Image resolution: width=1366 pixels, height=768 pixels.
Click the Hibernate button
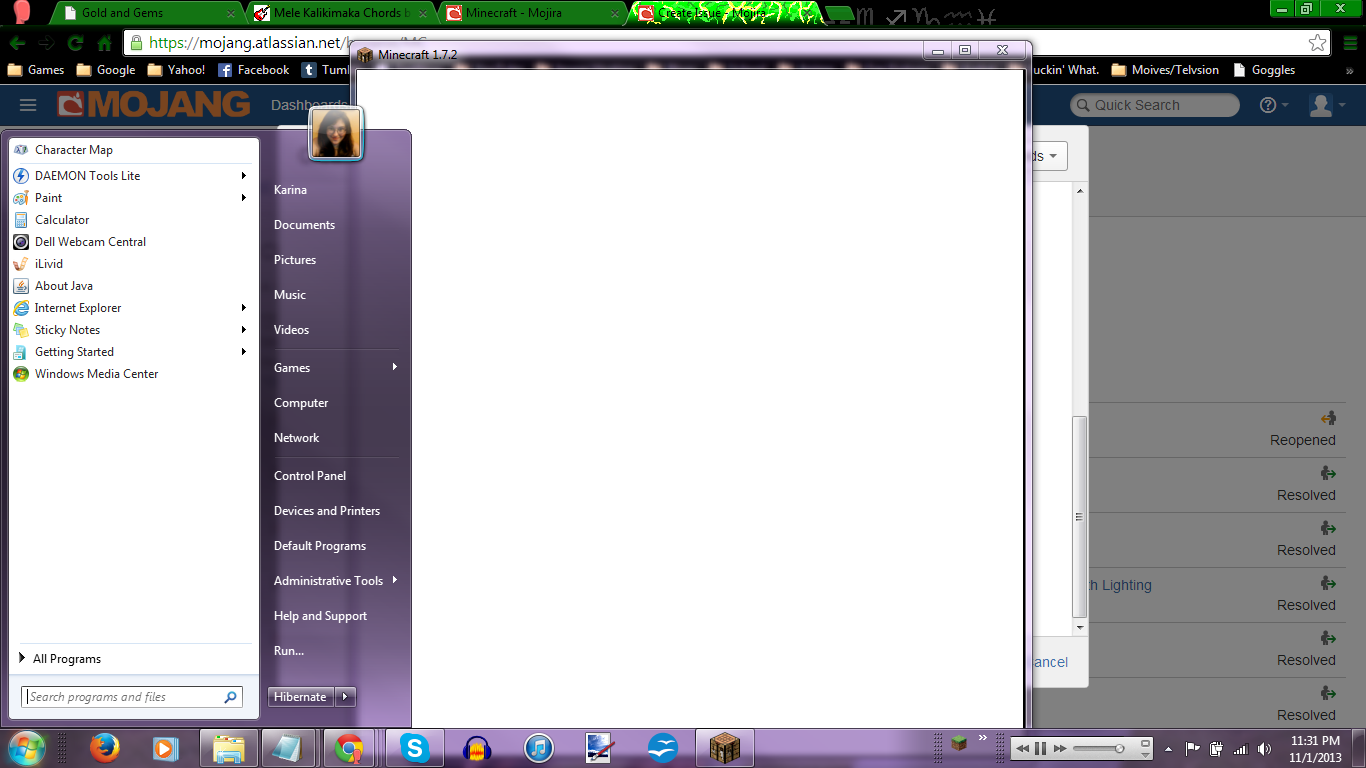pos(301,697)
